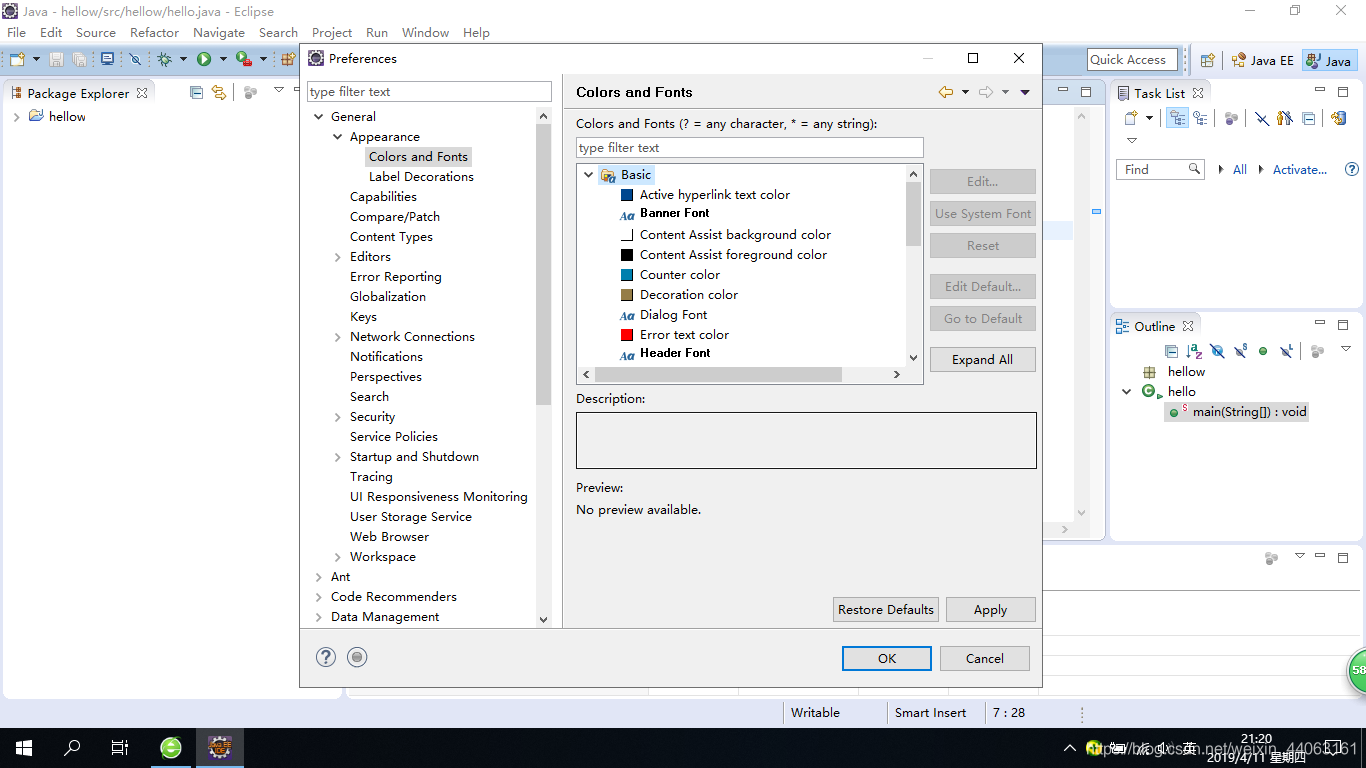This screenshot has width=1366, height=768.
Task: Click the back arrow in Colors and Fonts header
Action: click(945, 92)
